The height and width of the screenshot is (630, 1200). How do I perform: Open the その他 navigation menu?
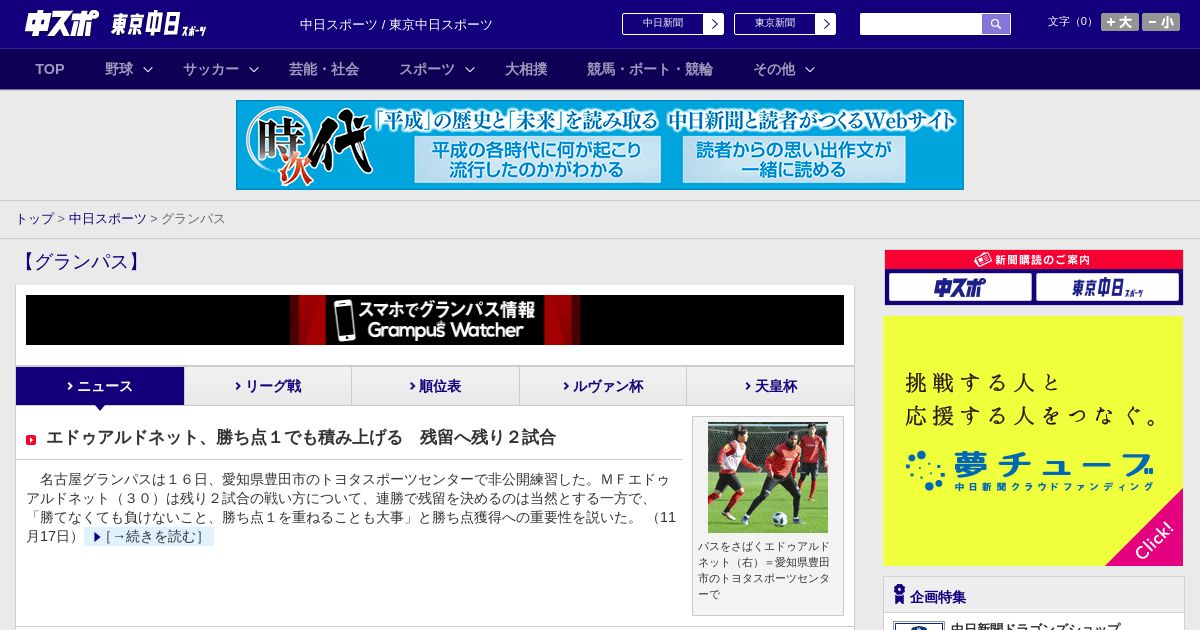coord(774,69)
